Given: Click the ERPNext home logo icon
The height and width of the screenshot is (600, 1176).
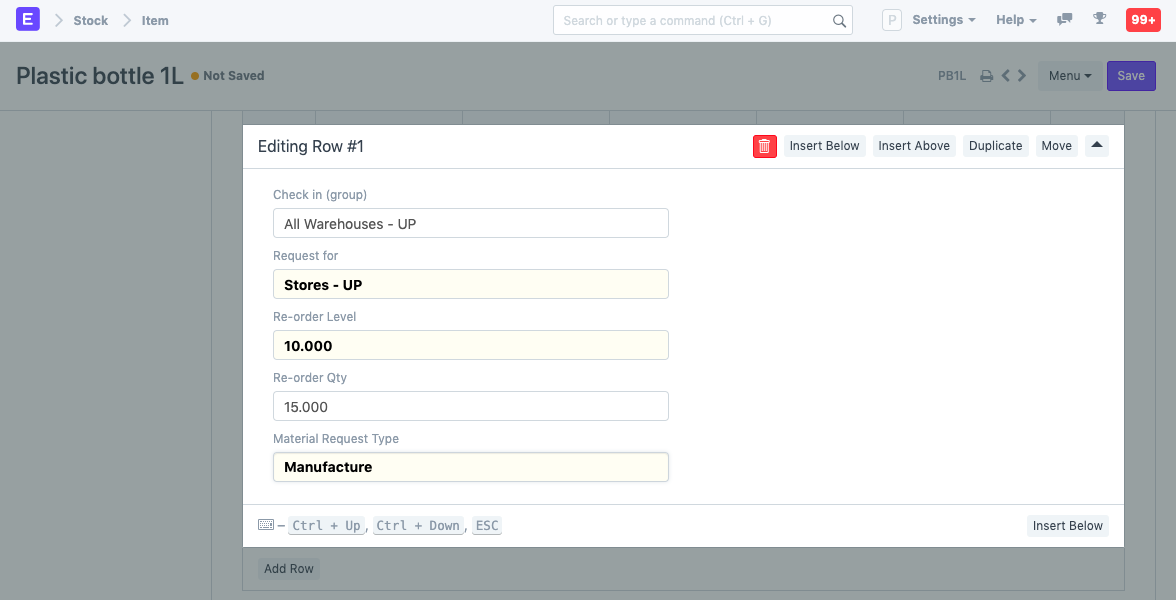Looking at the screenshot, I should pos(28,20).
